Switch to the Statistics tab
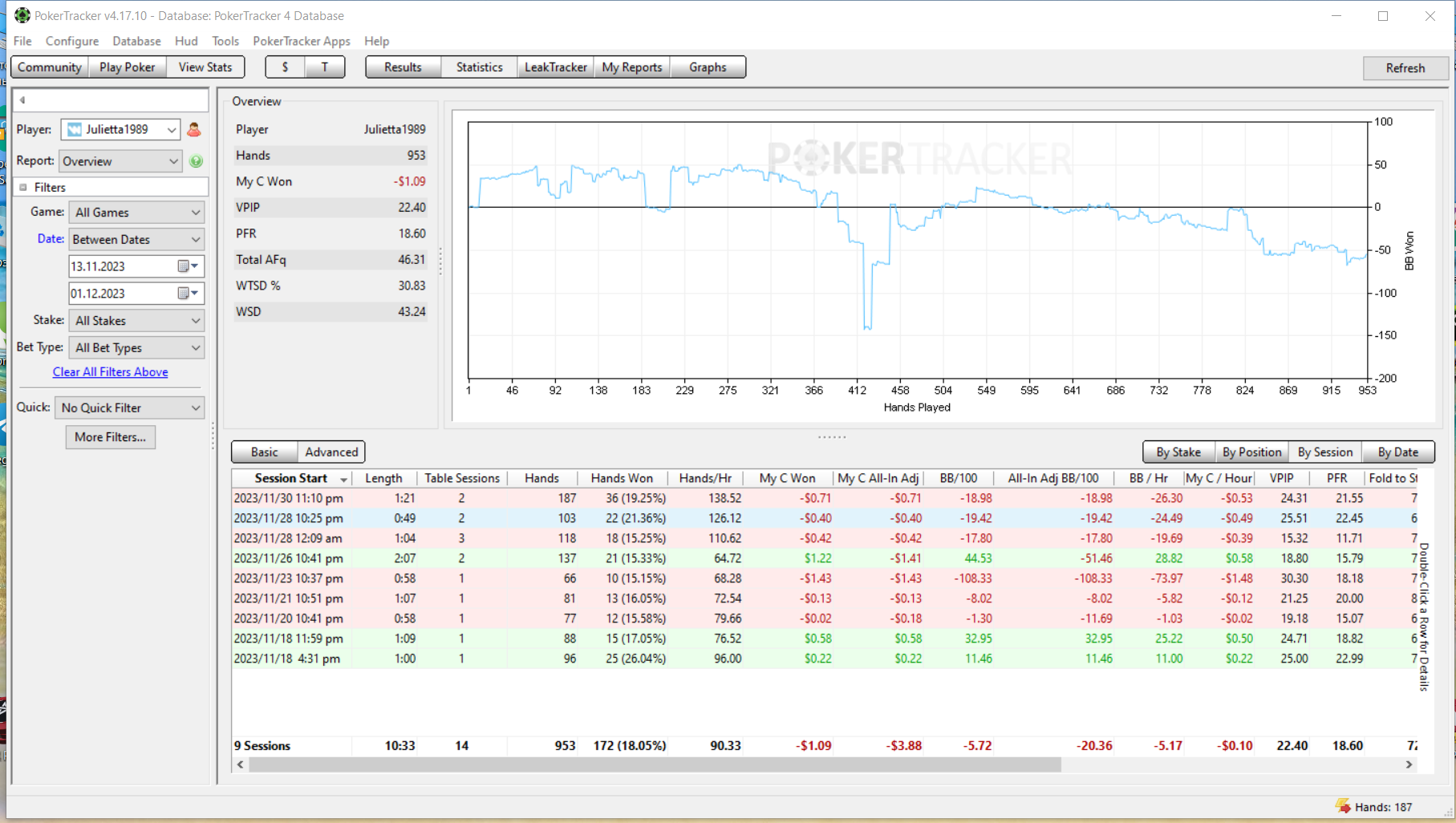 480,67
